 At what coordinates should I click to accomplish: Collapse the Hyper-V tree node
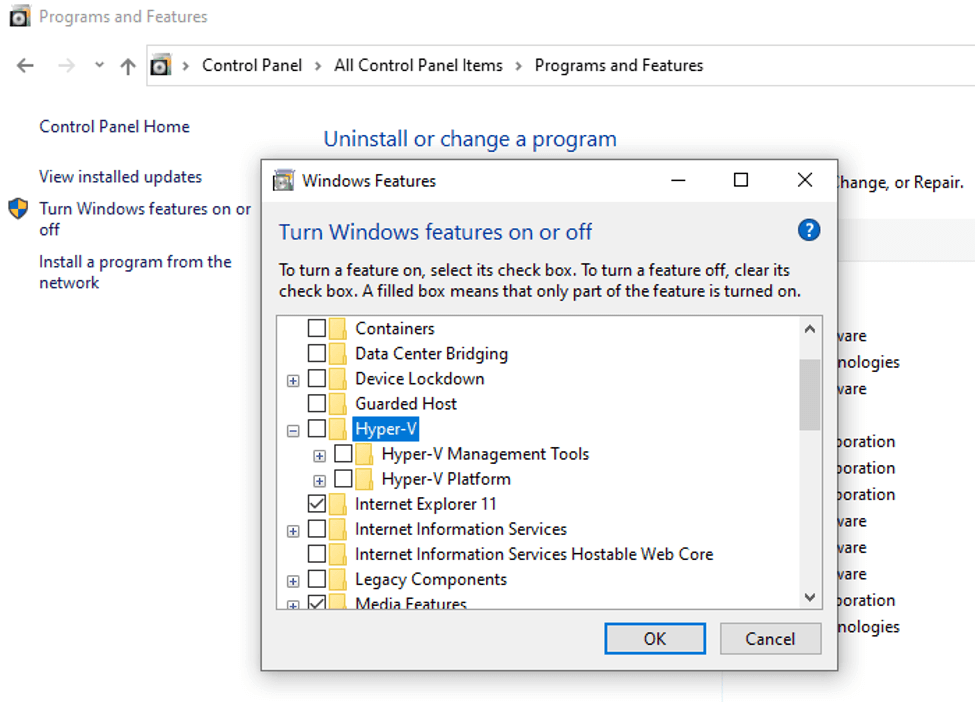tap(292, 429)
